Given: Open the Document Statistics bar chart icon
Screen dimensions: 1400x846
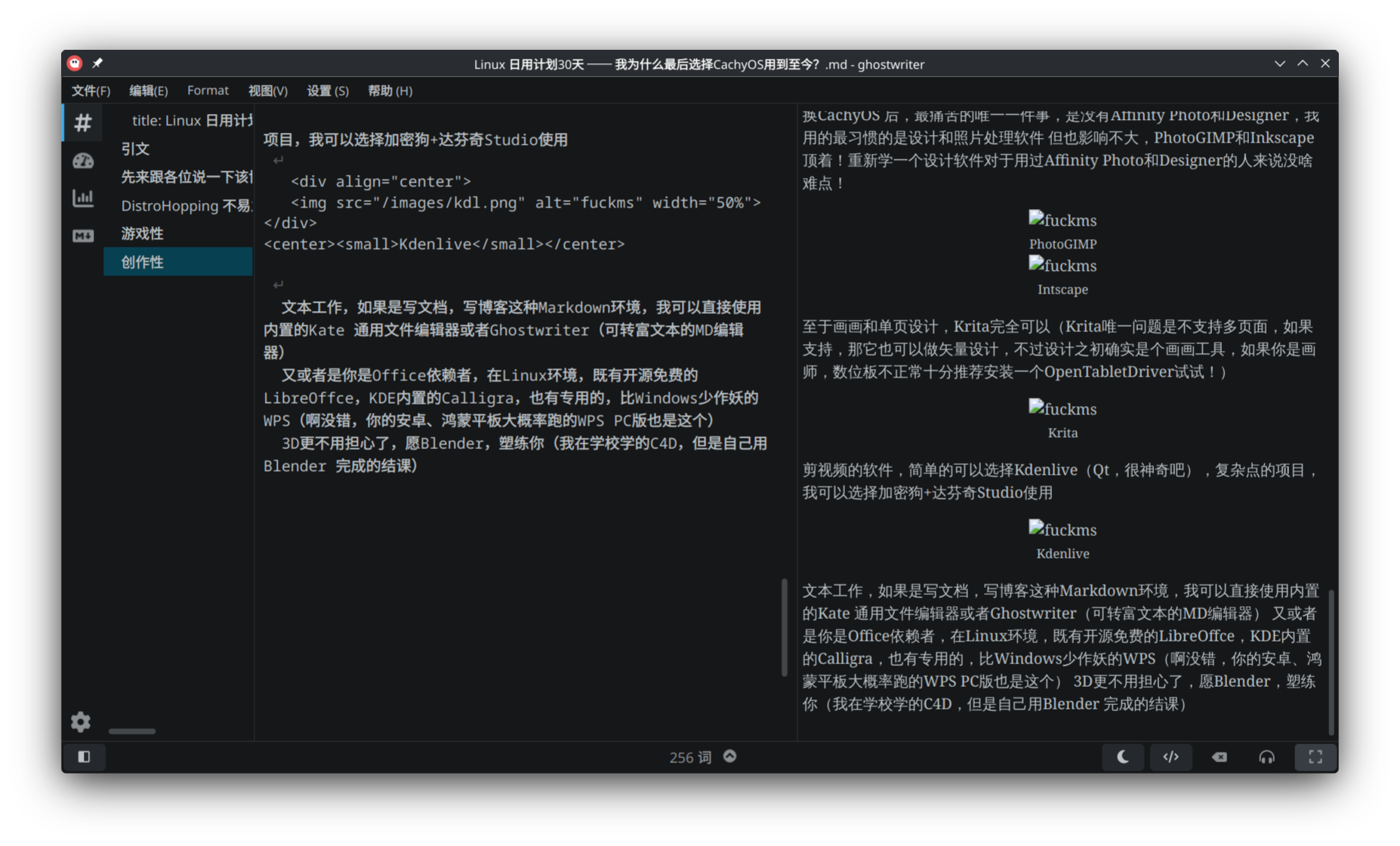Looking at the screenshot, I should [83, 198].
